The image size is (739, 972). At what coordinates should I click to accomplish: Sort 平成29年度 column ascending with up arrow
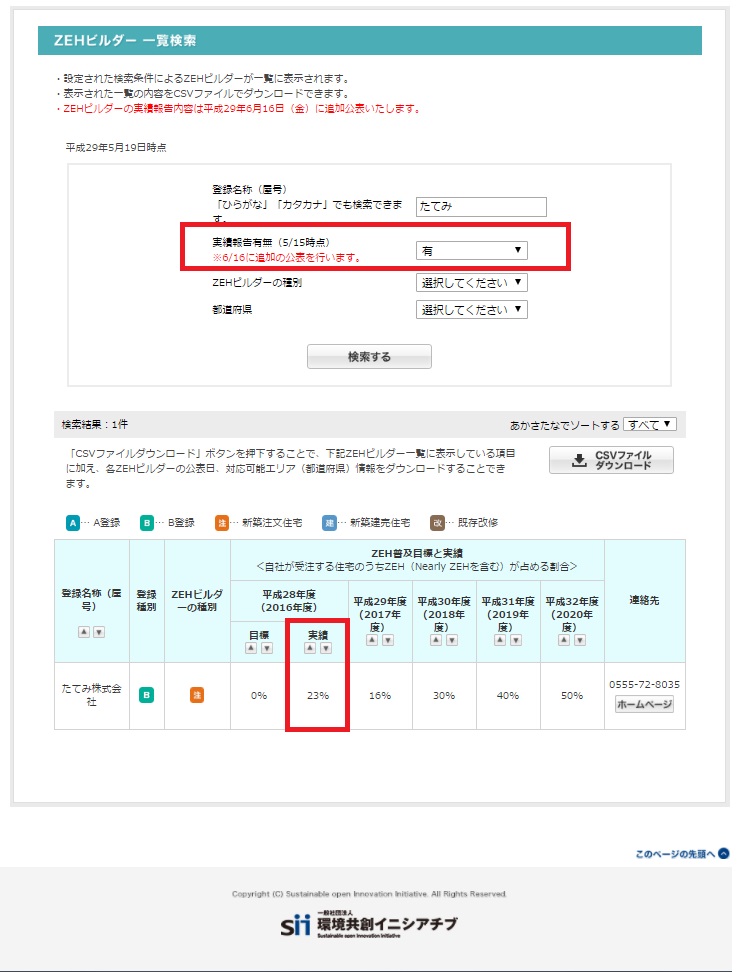372,640
